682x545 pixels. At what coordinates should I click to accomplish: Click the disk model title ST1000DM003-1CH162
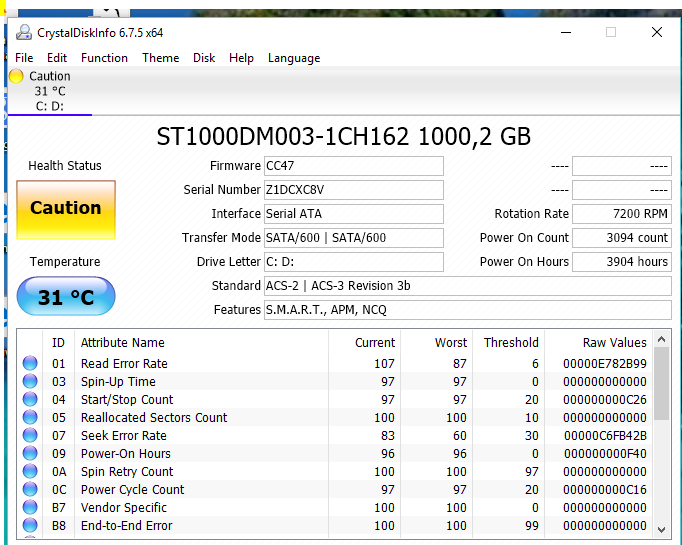[x=283, y=136]
